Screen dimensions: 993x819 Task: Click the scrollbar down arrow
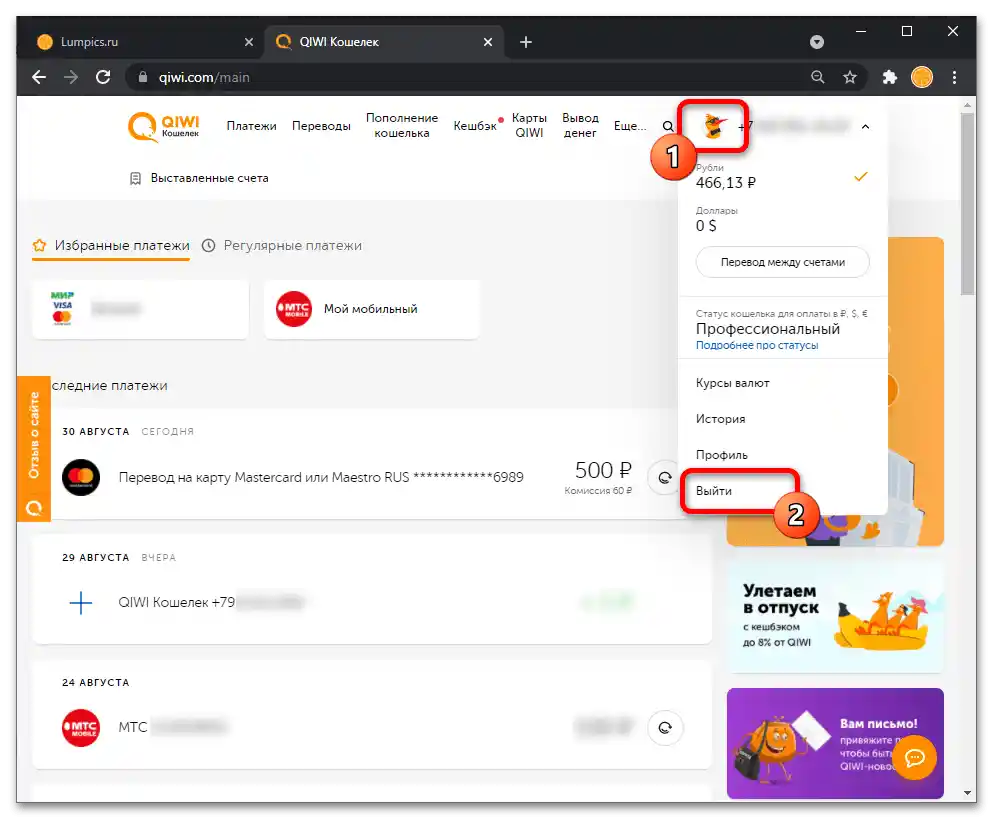point(967,792)
